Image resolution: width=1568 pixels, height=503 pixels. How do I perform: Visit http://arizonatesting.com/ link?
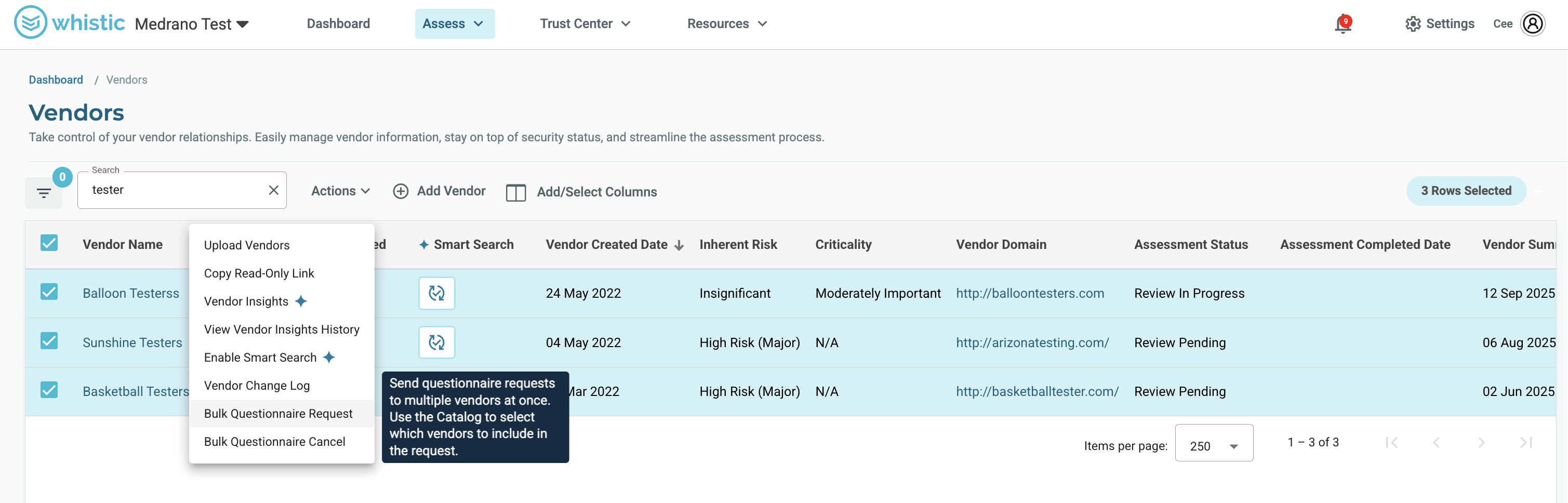click(1032, 342)
